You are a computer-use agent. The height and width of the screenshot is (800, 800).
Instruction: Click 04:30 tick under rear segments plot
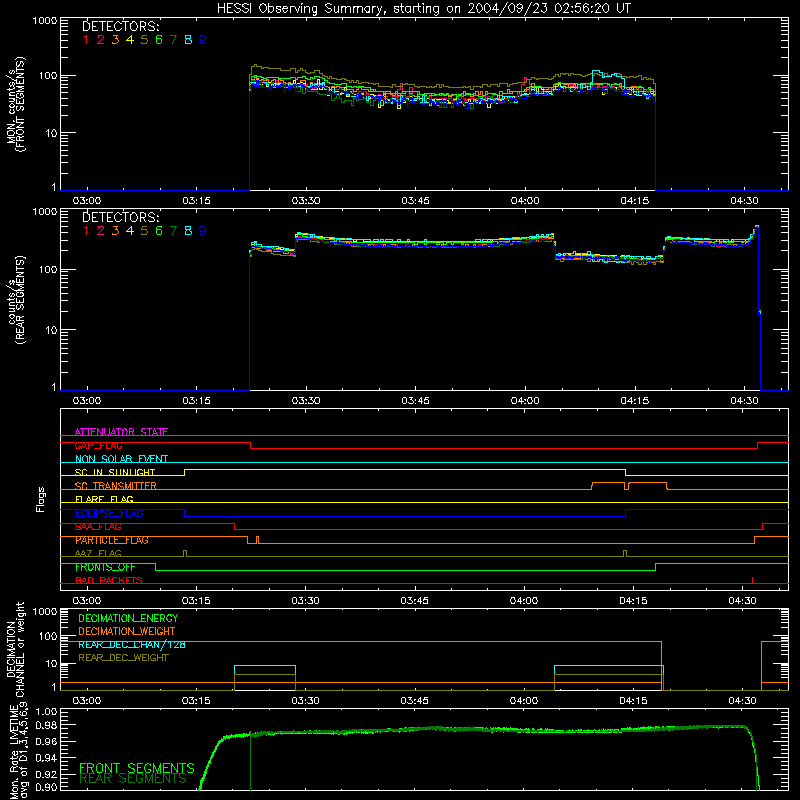coord(744,401)
